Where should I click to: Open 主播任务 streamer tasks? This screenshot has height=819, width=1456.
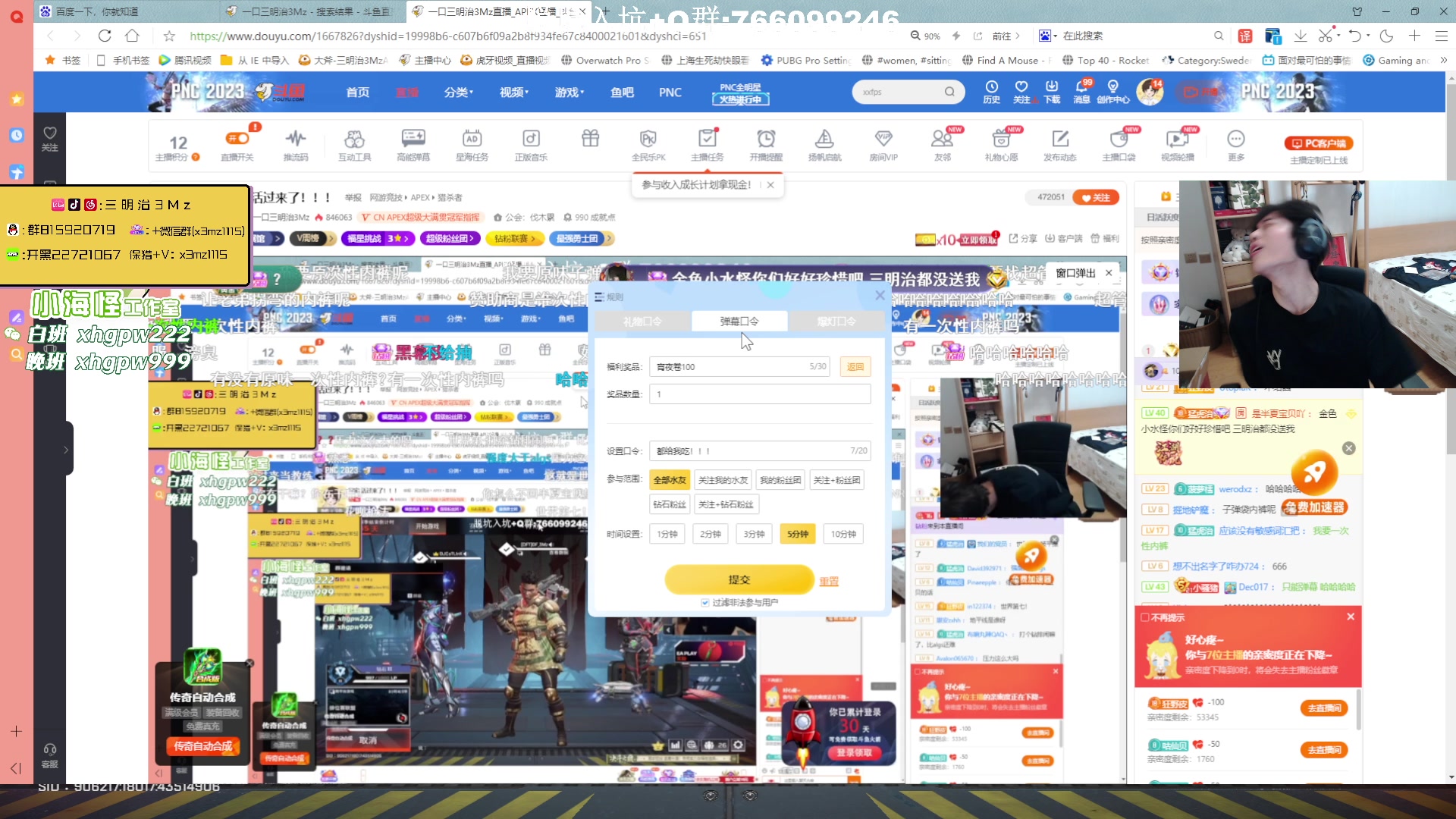point(707,144)
